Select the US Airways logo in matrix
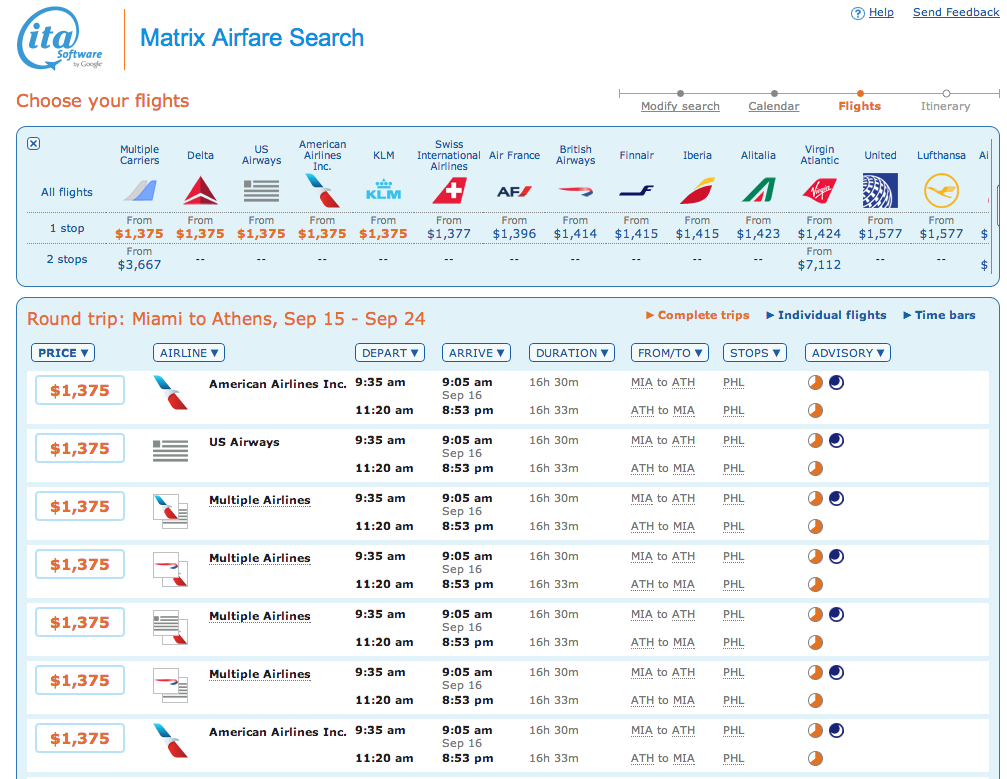Image resolution: width=1007 pixels, height=779 pixels. pyautogui.click(x=261, y=191)
